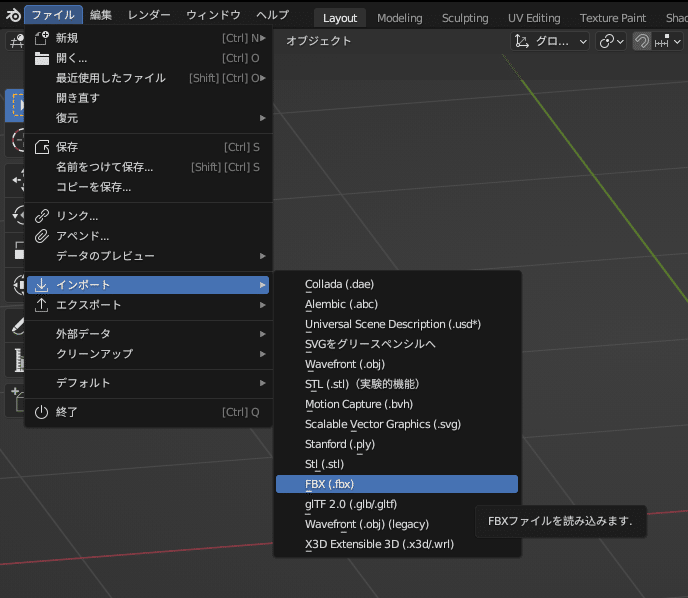Expand the クリーンアップ submenu
This screenshot has height=598, width=688.
(149, 354)
